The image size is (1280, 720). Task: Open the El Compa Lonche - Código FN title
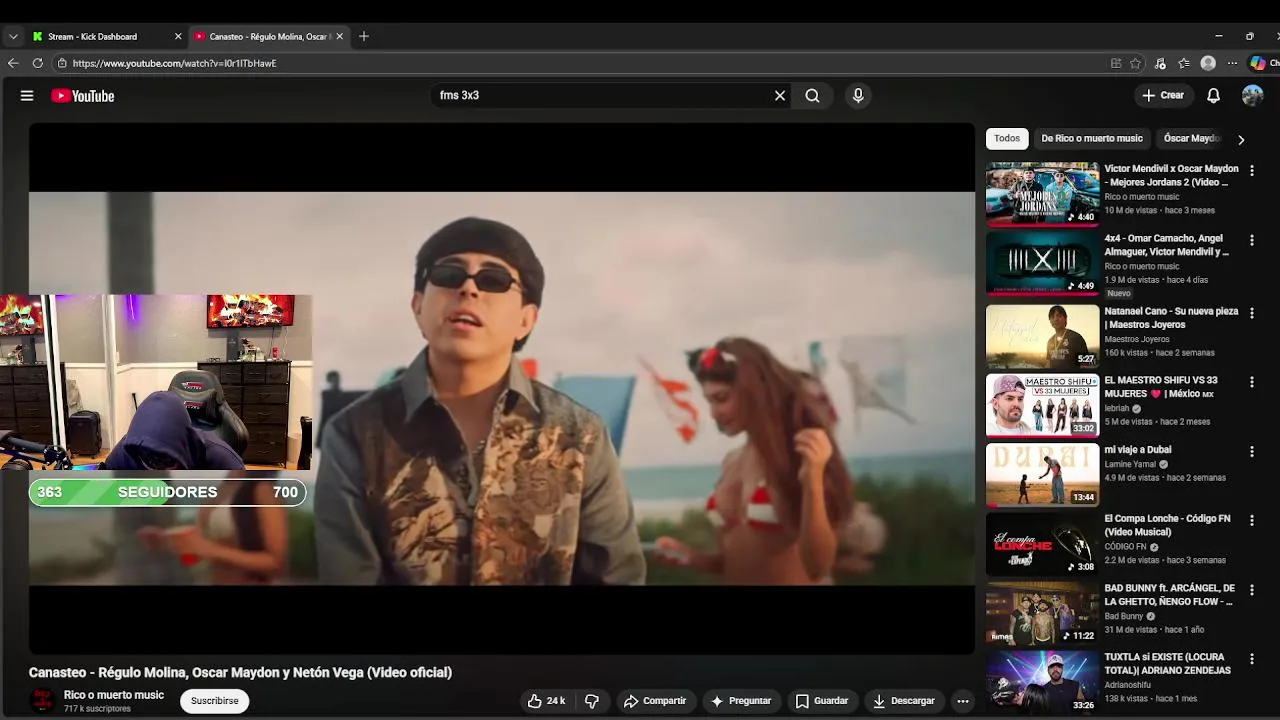[x=1167, y=525]
